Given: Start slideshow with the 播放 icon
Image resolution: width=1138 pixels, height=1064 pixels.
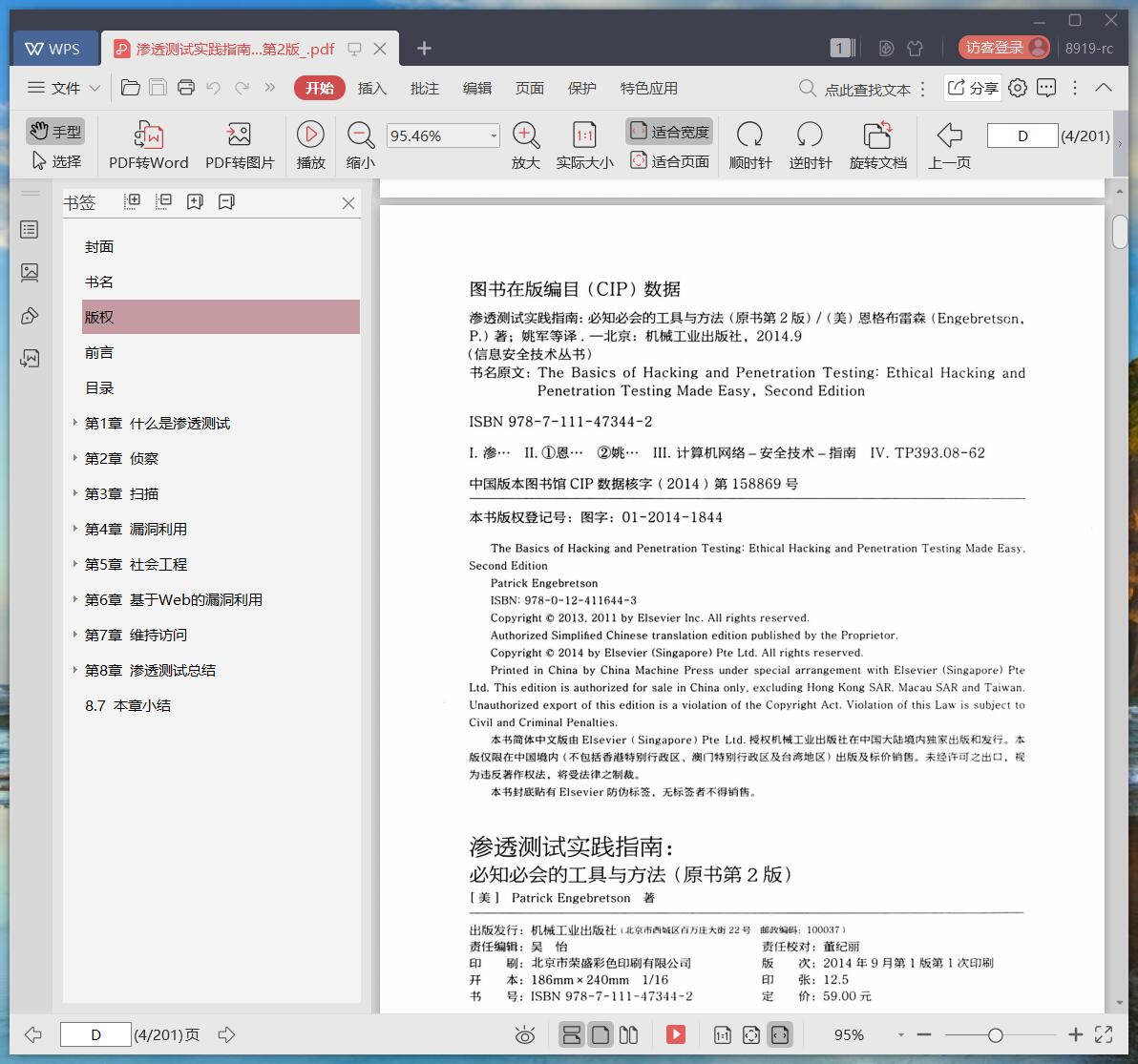Looking at the screenshot, I should point(310,146).
